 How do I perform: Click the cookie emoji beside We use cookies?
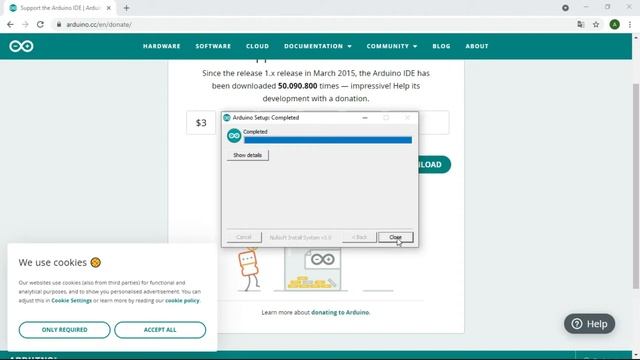(x=96, y=262)
